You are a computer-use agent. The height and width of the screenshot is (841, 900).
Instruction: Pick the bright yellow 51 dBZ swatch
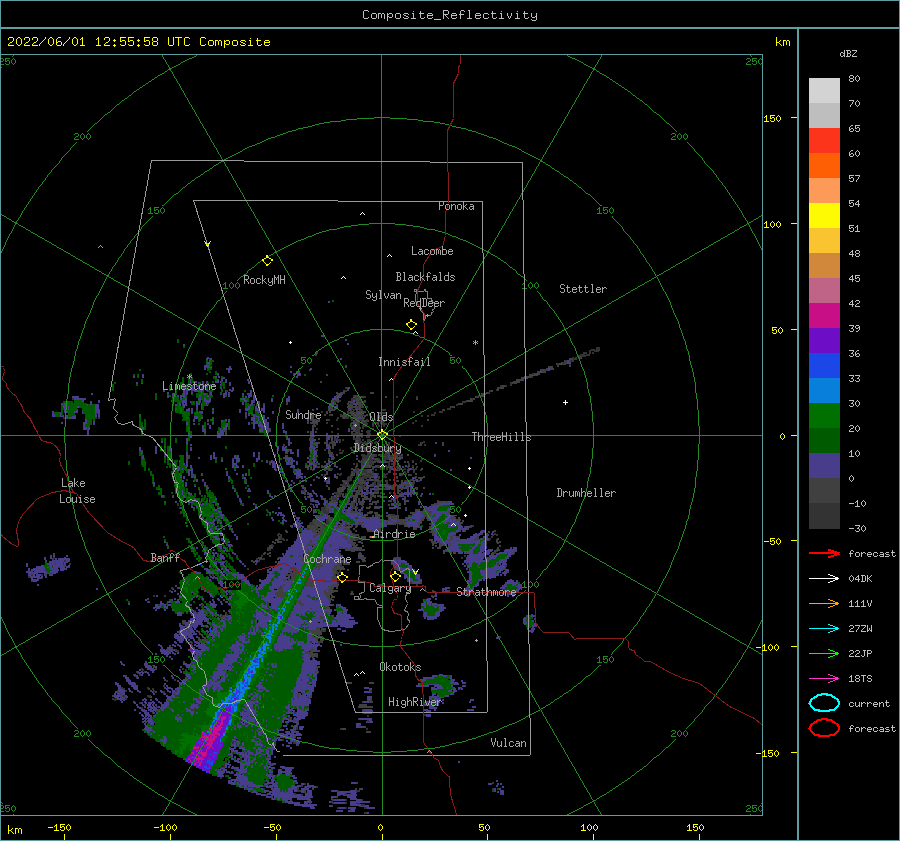(x=824, y=215)
